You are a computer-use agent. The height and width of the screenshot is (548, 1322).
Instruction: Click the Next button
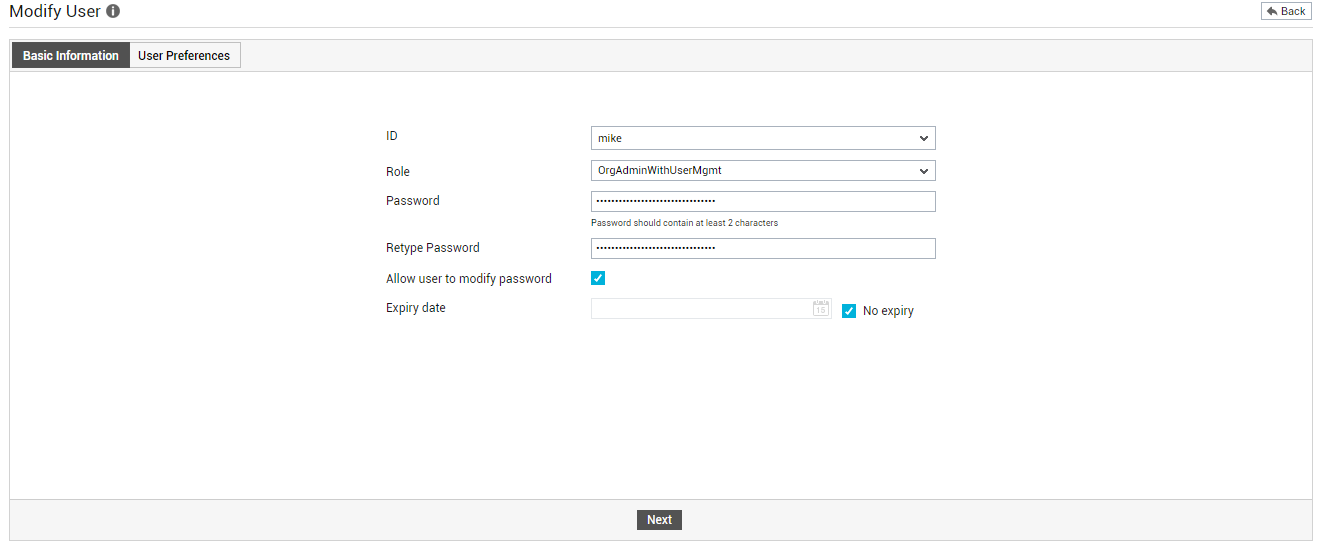click(x=659, y=519)
